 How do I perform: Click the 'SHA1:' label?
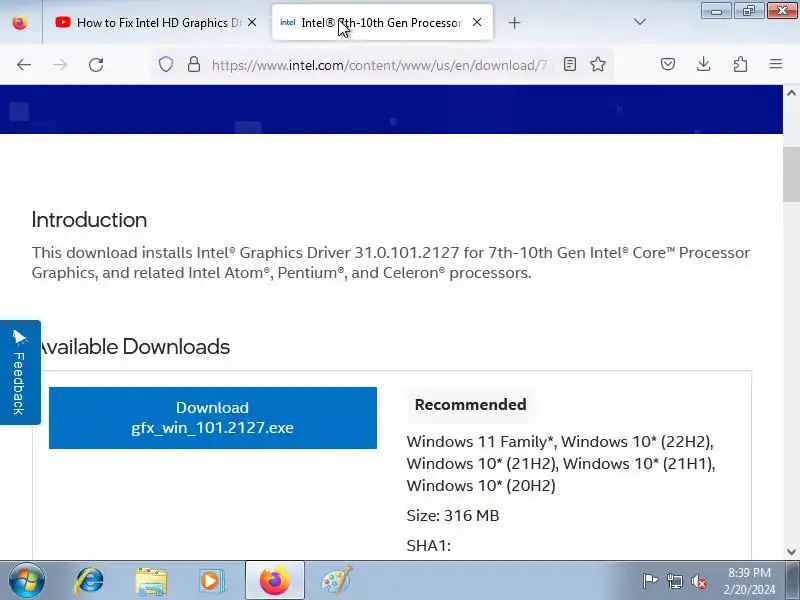pos(429,546)
